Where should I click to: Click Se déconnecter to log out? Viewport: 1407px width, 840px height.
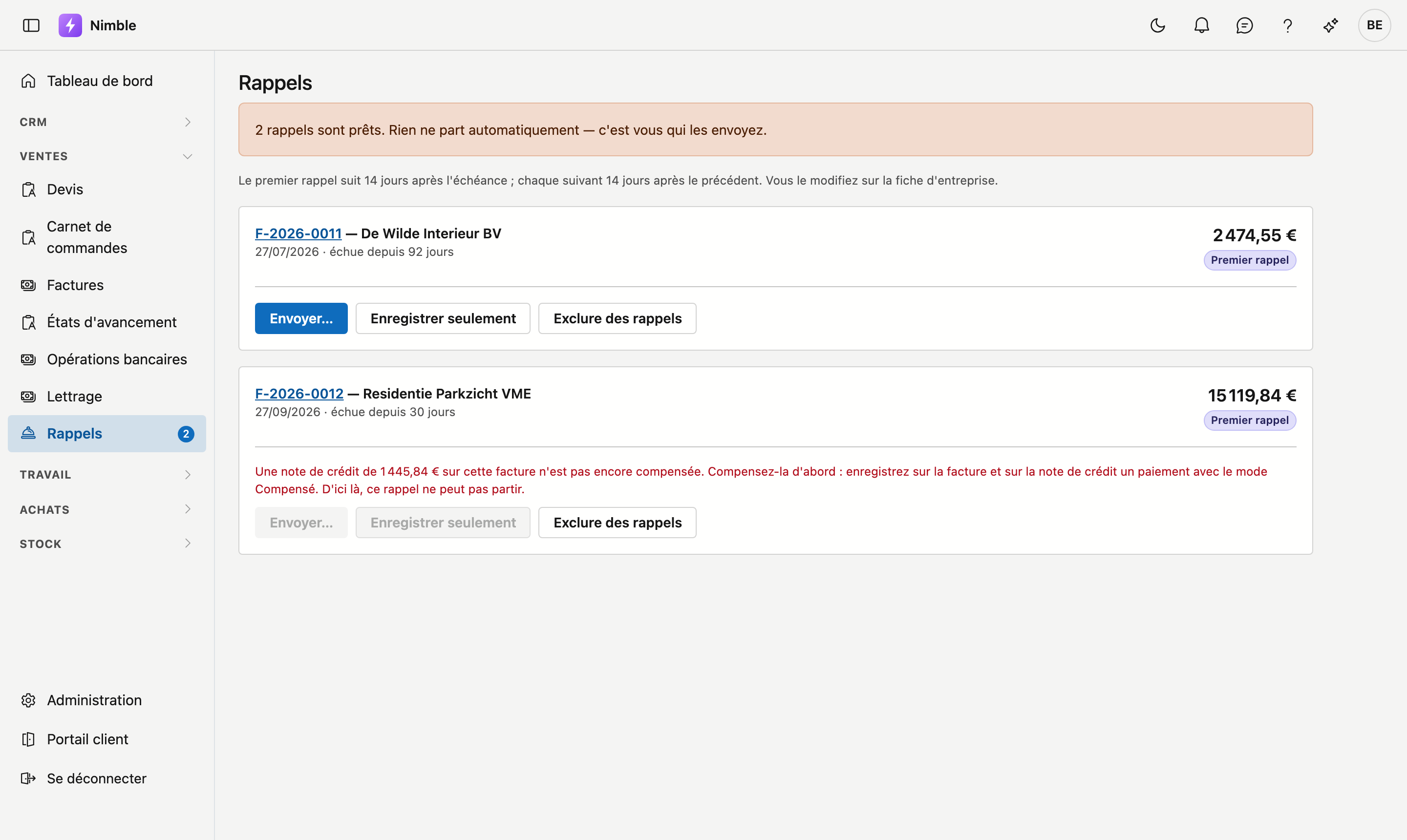click(x=107, y=778)
